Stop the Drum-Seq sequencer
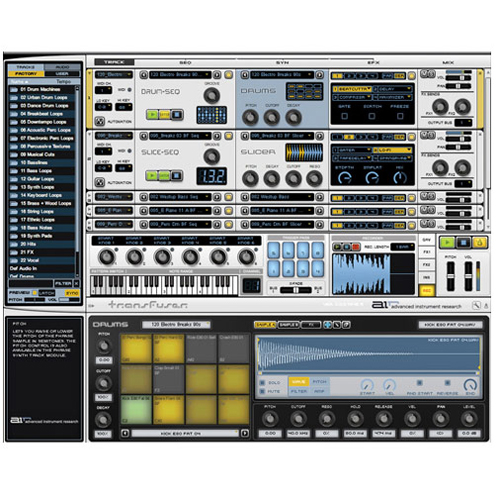Screen dimensions: 500x500 [177, 115]
